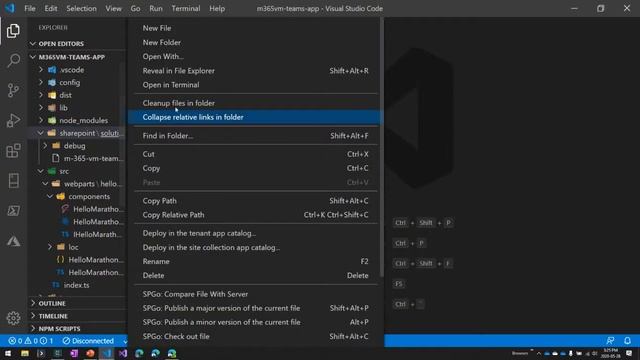Open File Explorer from the taskbar
640x360 pixels.
click(x=25, y=353)
